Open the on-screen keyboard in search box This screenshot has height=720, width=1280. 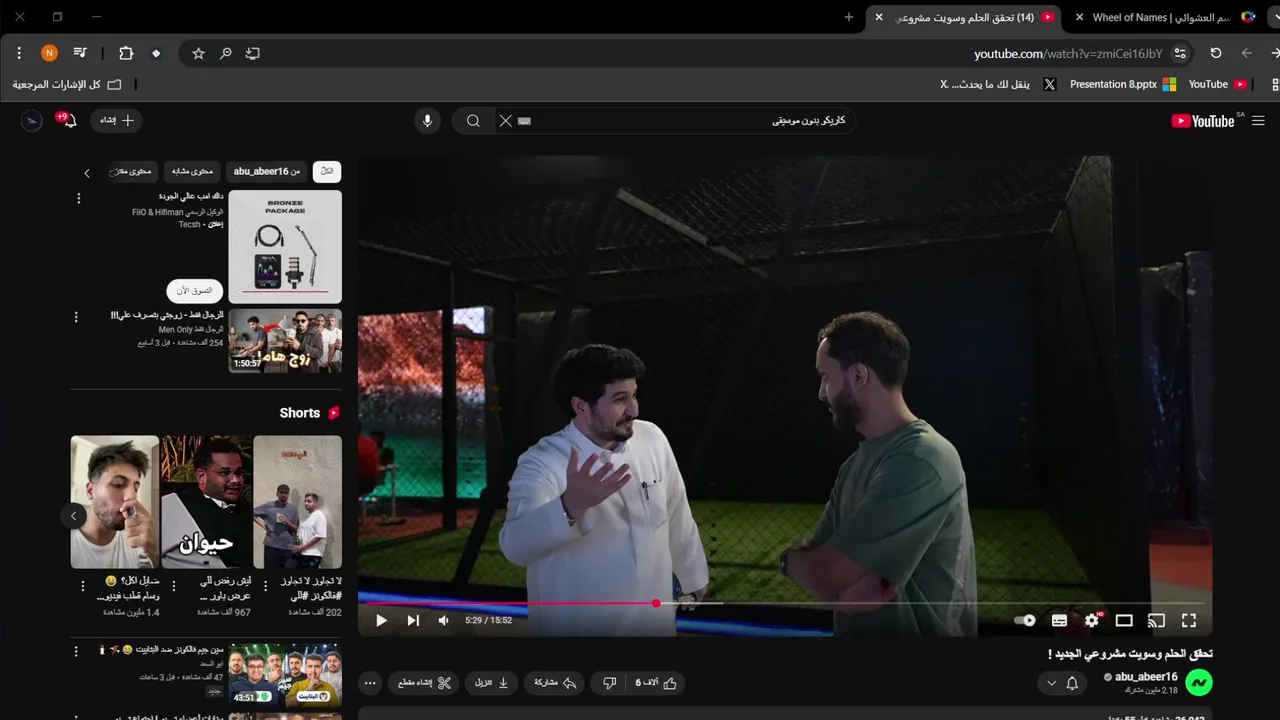(525, 121)
